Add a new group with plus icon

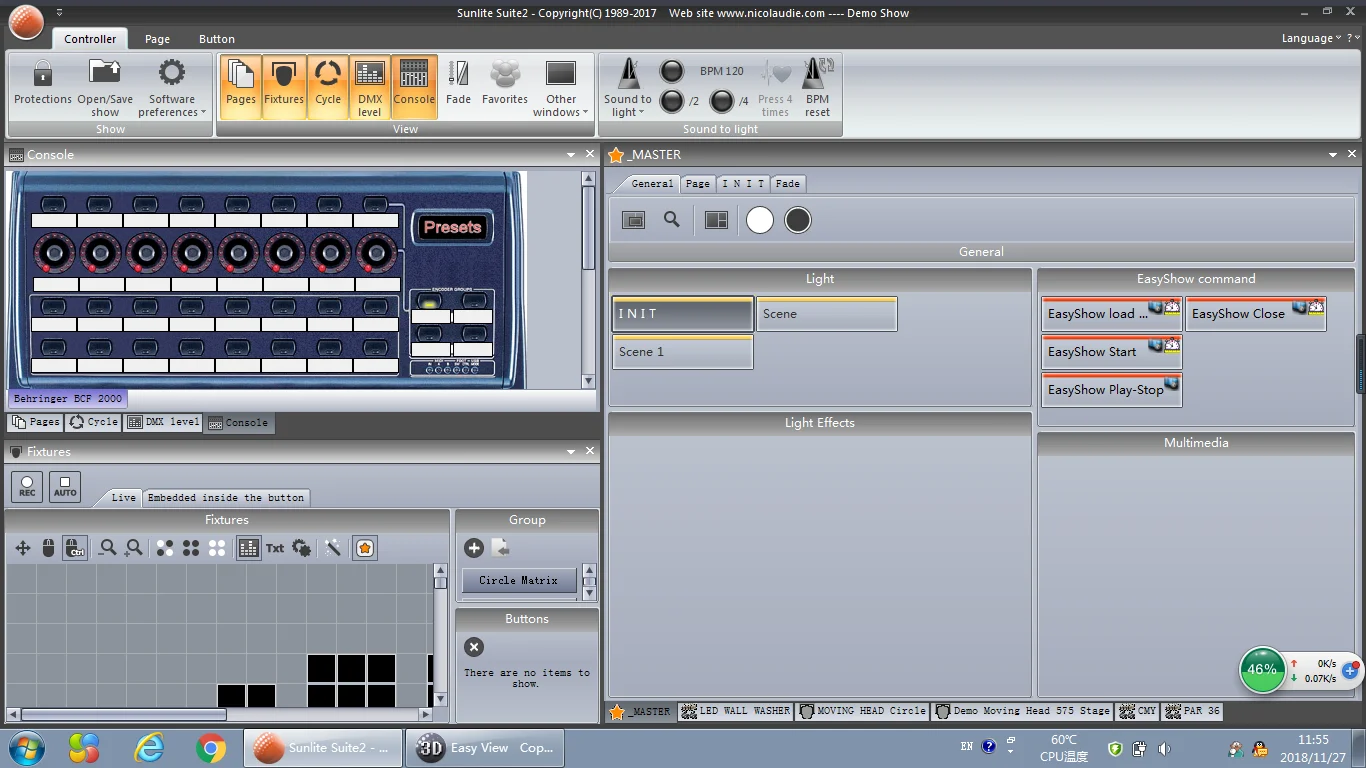pos(474,548)
